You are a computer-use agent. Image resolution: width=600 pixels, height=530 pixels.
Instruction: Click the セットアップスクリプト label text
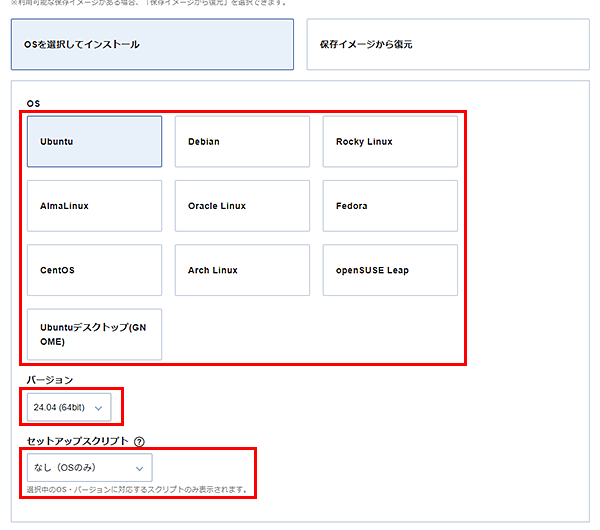point(78,441)
